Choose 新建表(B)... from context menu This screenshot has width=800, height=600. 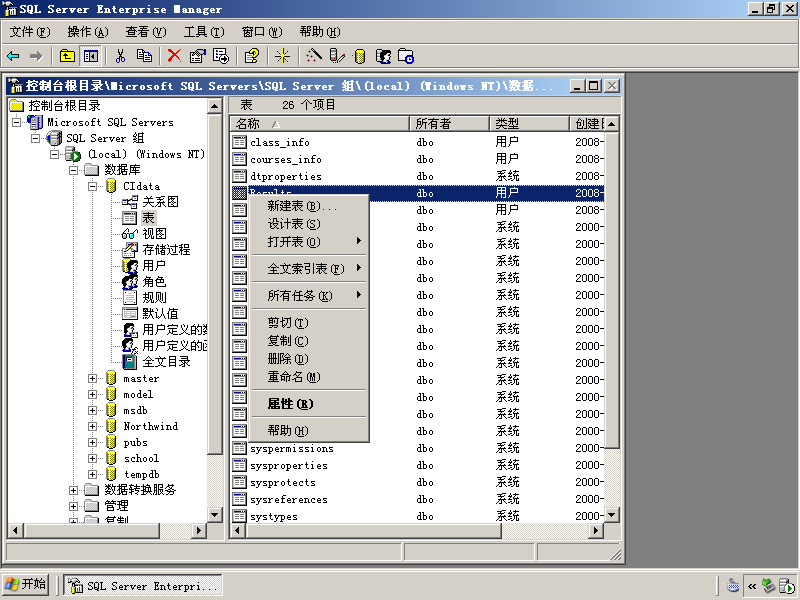coord(309,206)
